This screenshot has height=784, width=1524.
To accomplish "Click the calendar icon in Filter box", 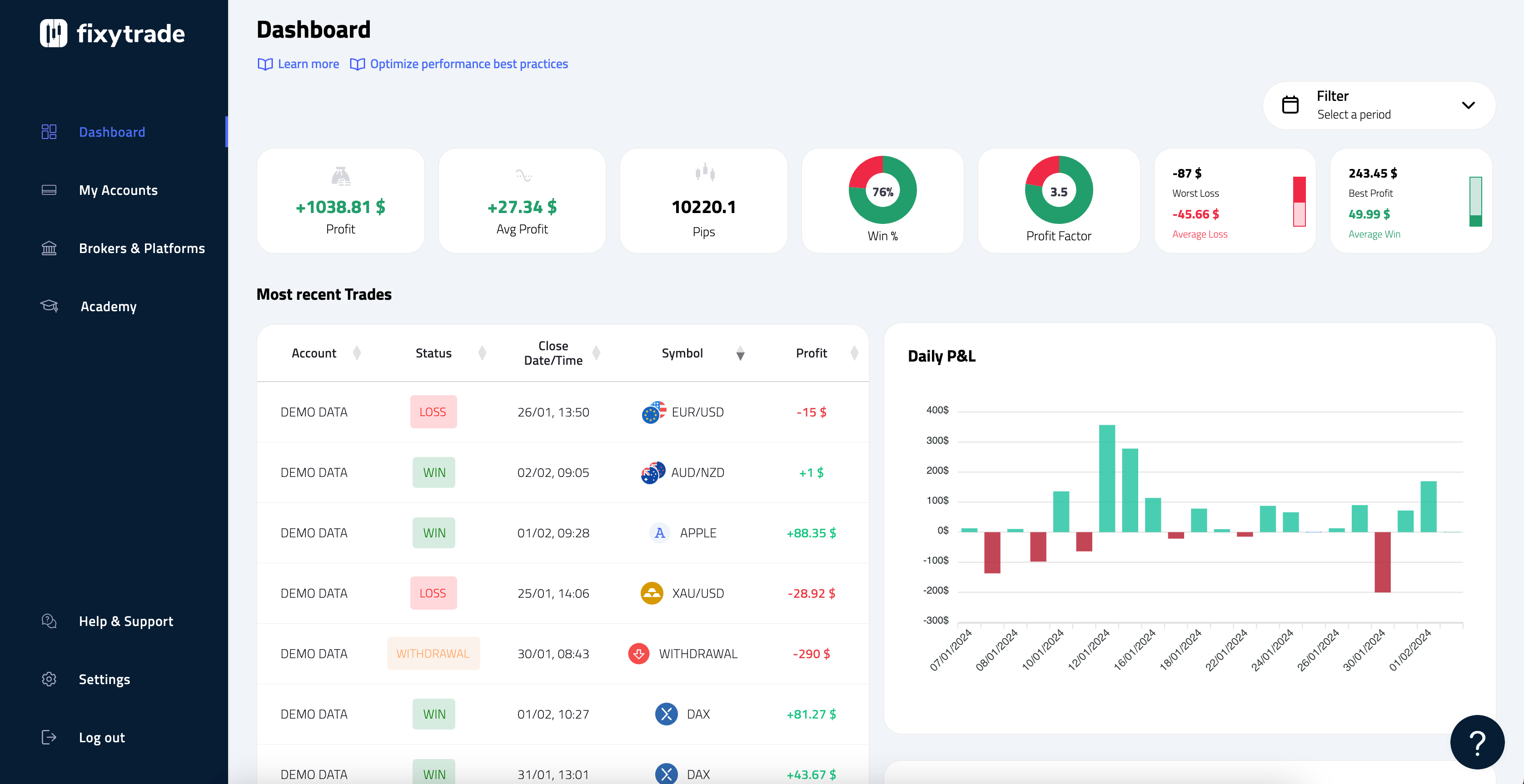I will 1290,104.
